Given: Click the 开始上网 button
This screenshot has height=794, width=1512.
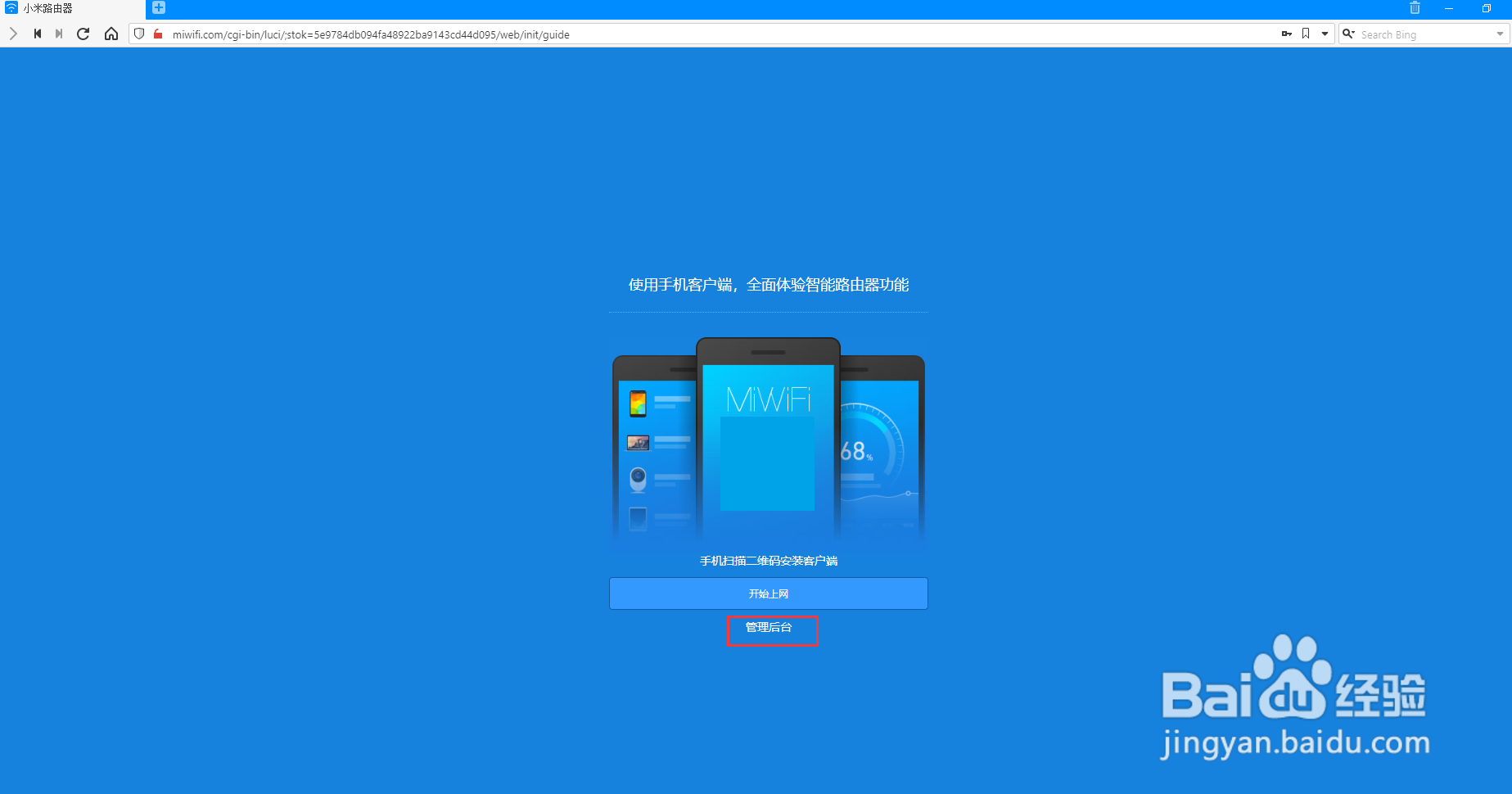Looking at the screenshot, I should click(x=768, y=593).
